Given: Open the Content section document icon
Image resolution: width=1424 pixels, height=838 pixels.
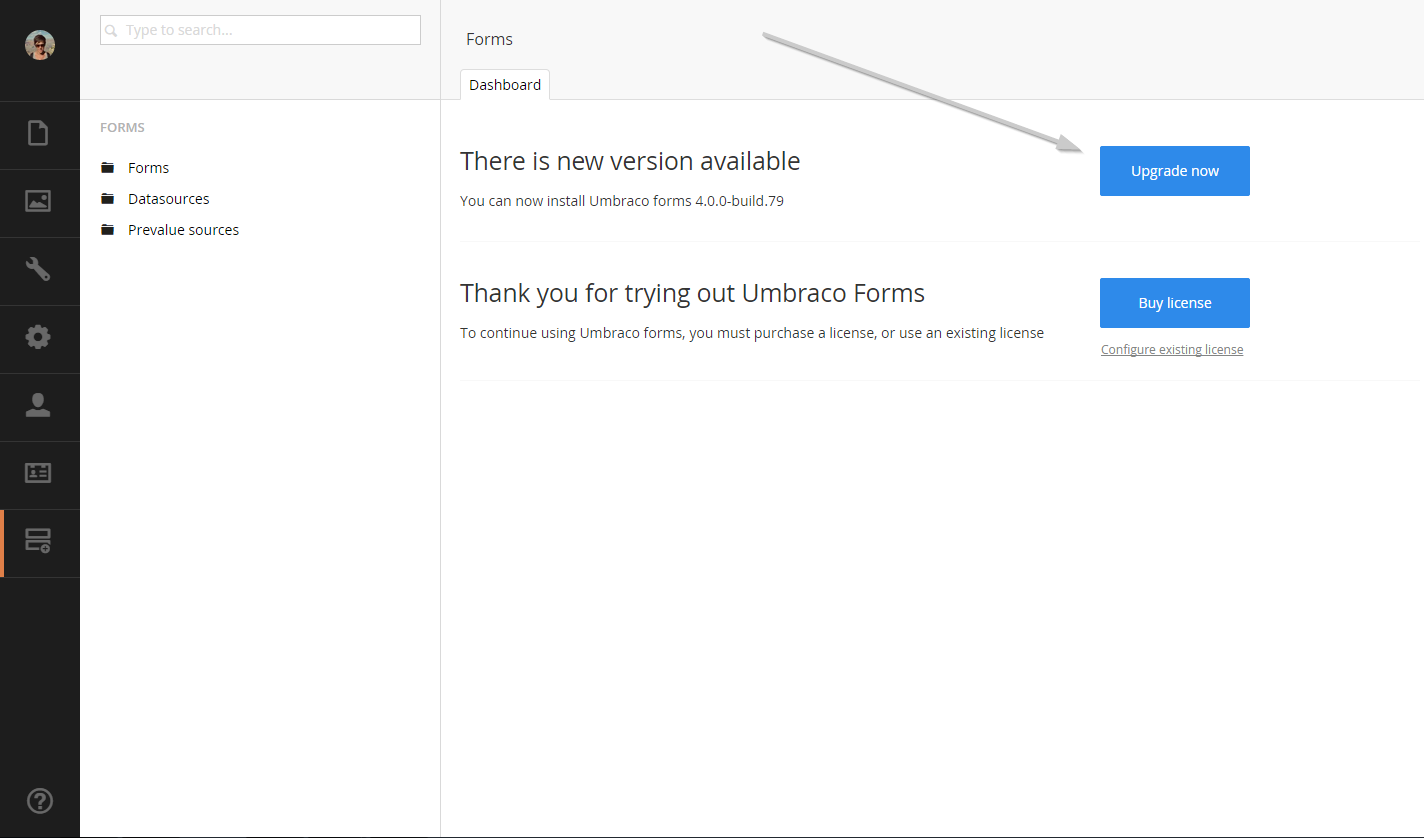Looking at the screenshot, I should [38, 133].
